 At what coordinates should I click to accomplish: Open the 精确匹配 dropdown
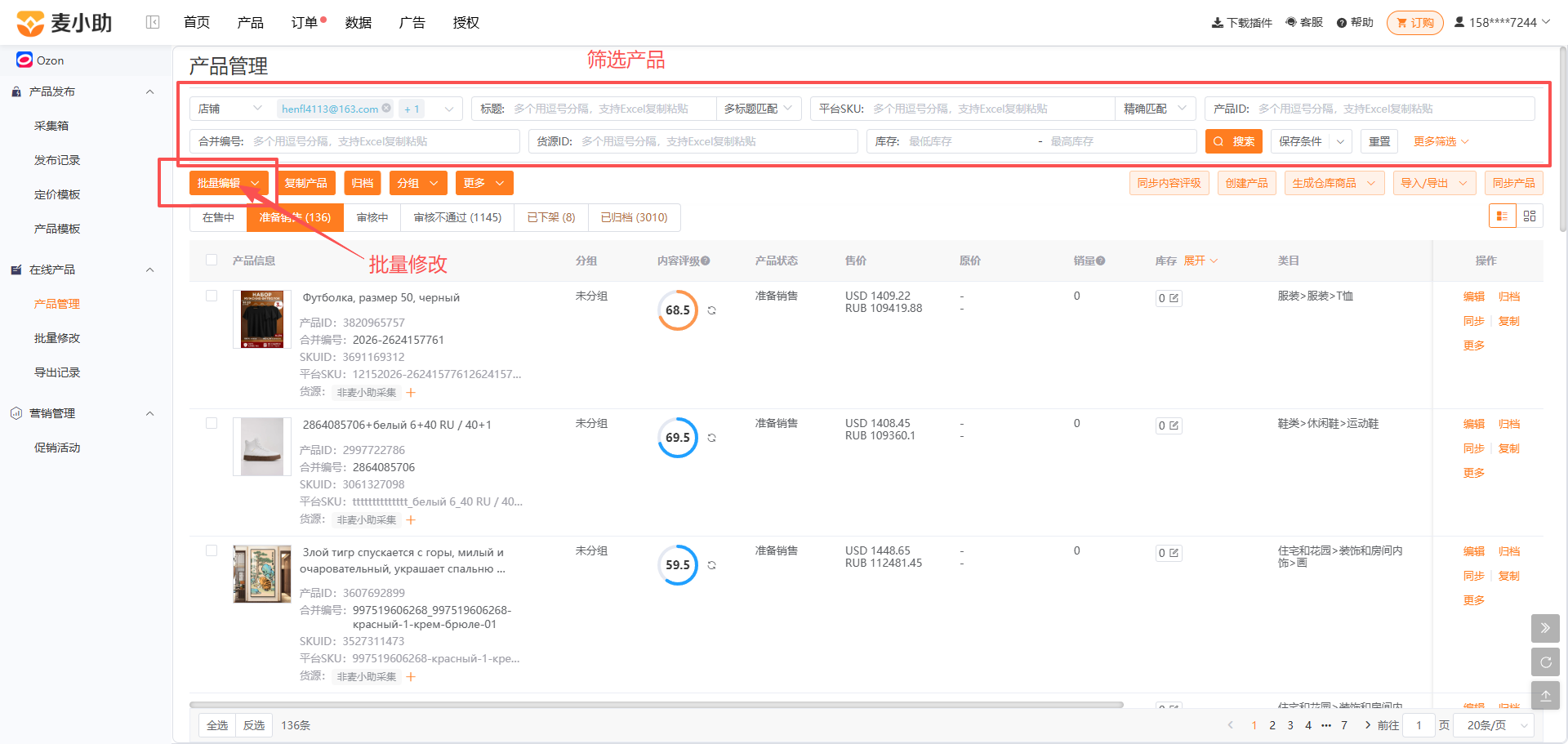[1155, 109]
